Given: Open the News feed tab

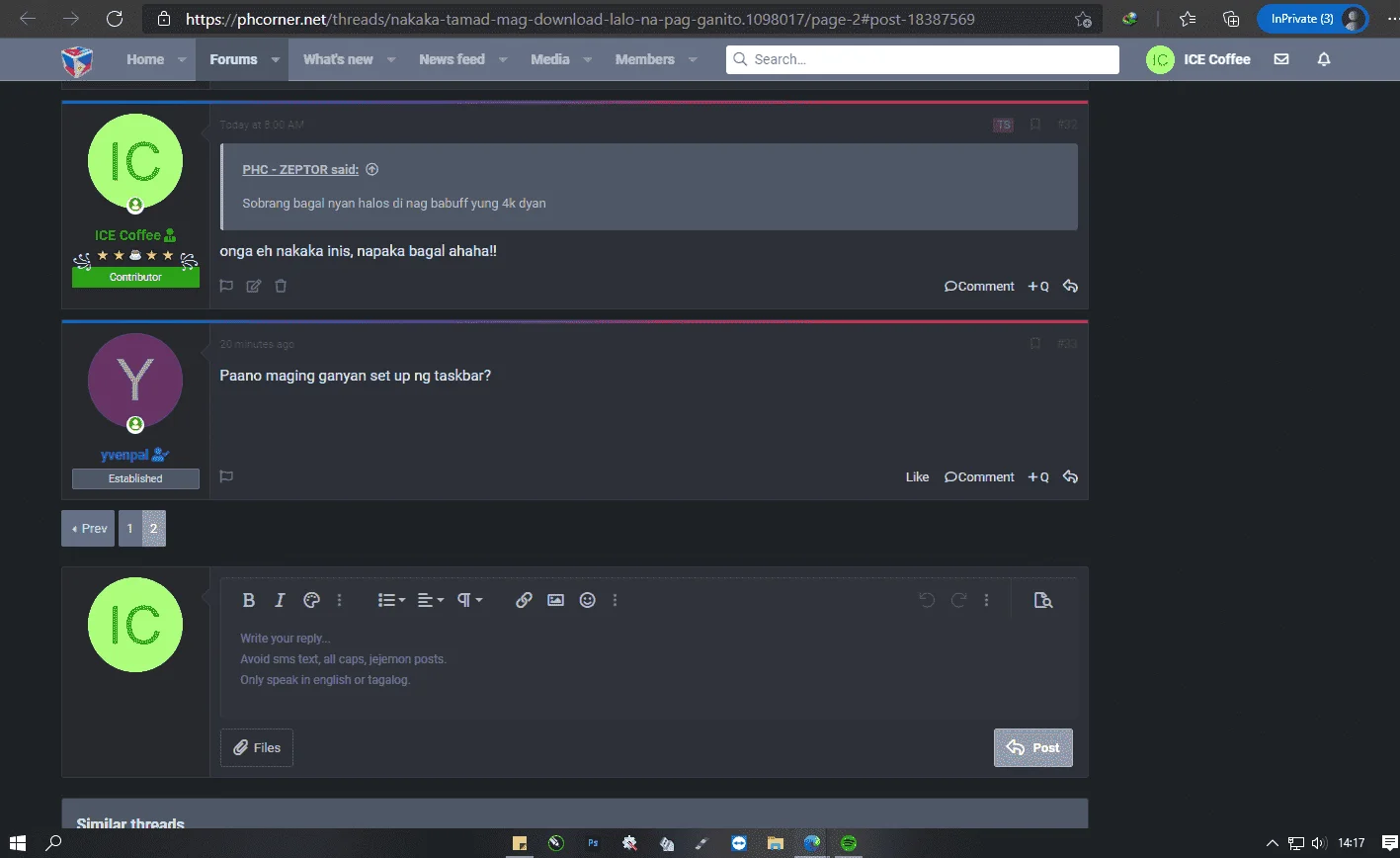Looking at the screenshot, I should [452, 59].
